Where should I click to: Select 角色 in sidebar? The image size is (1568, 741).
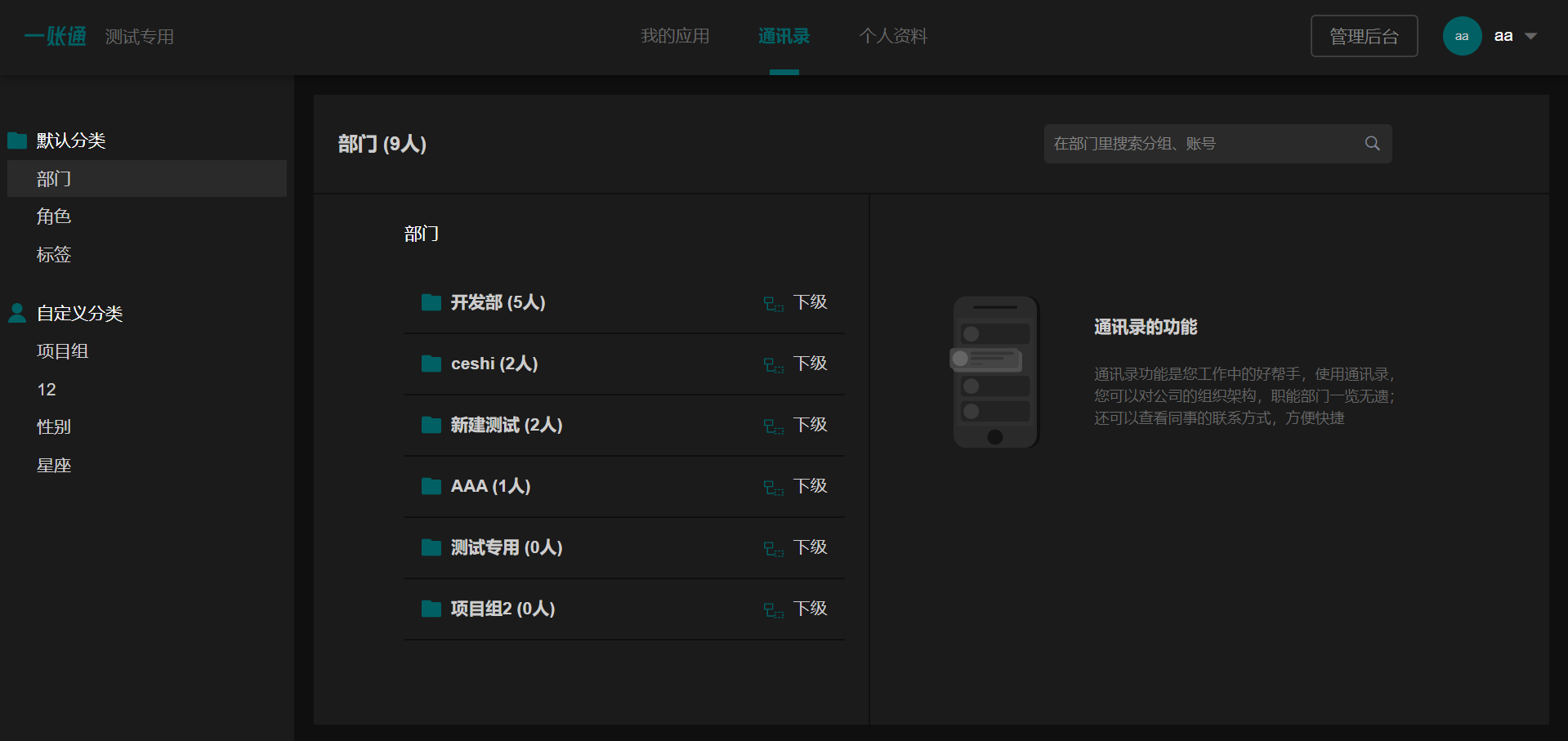pos(54,216)
